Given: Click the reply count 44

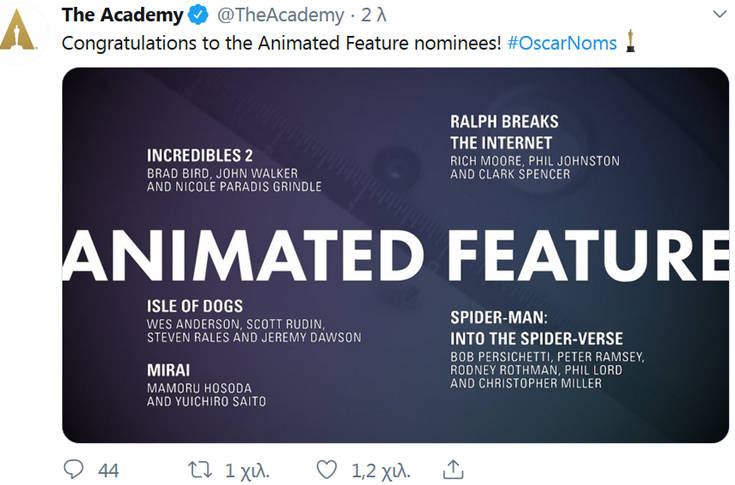Looking at the screenshot, I should click(x=108, y=470).
